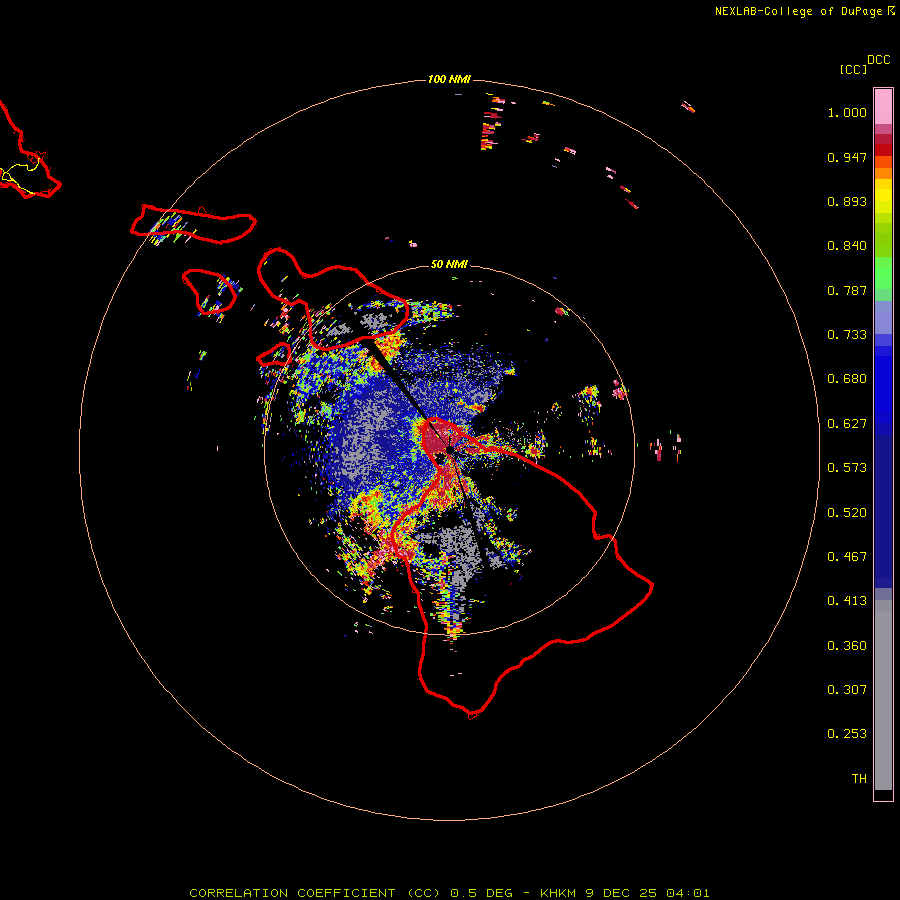Click the 0.253 scale value
The image size is (900, 900).
tap(847, 734)
